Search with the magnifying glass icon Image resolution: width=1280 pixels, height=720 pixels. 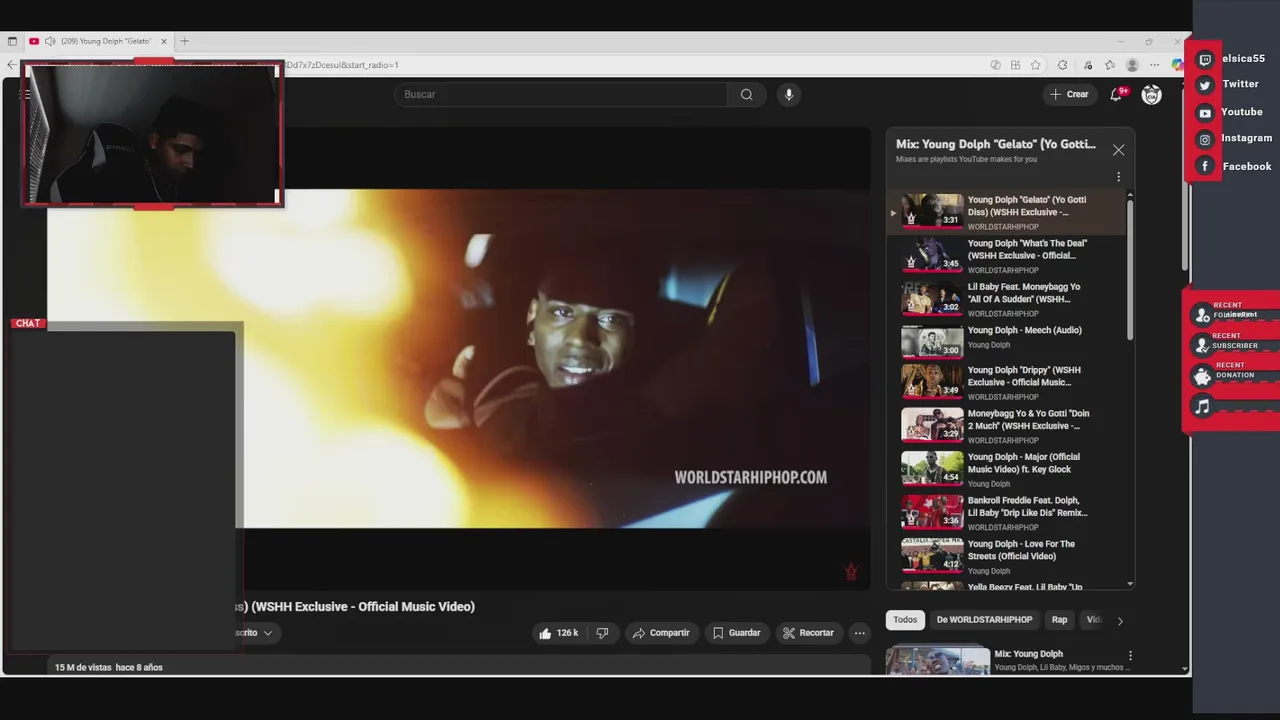click(x=746, y=94)
